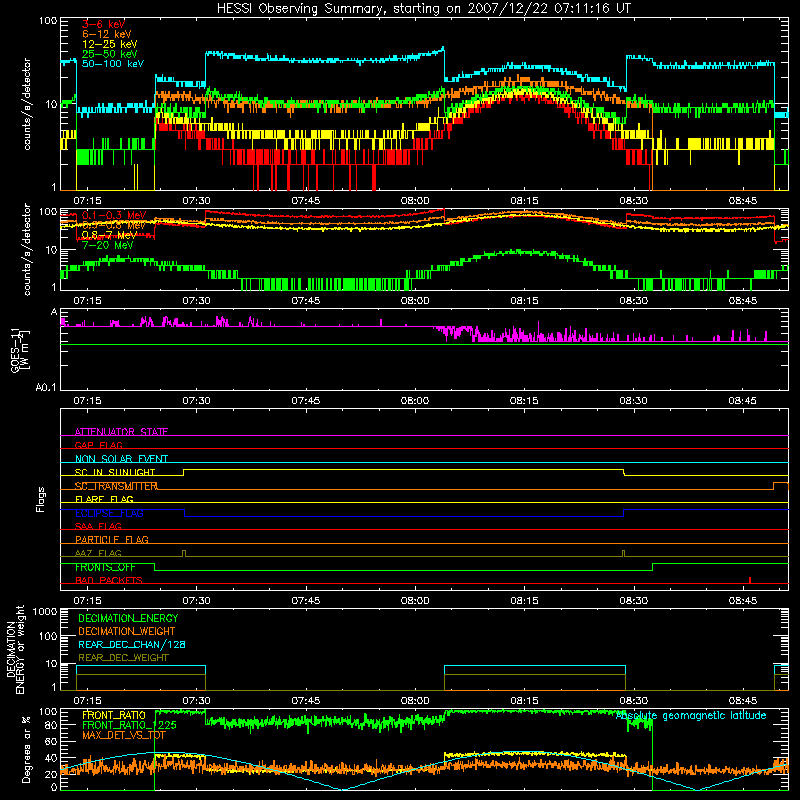Click the 7-20 MeV legend label
The height and width of the screenshot is (800, 800).
tap(108, 245)
